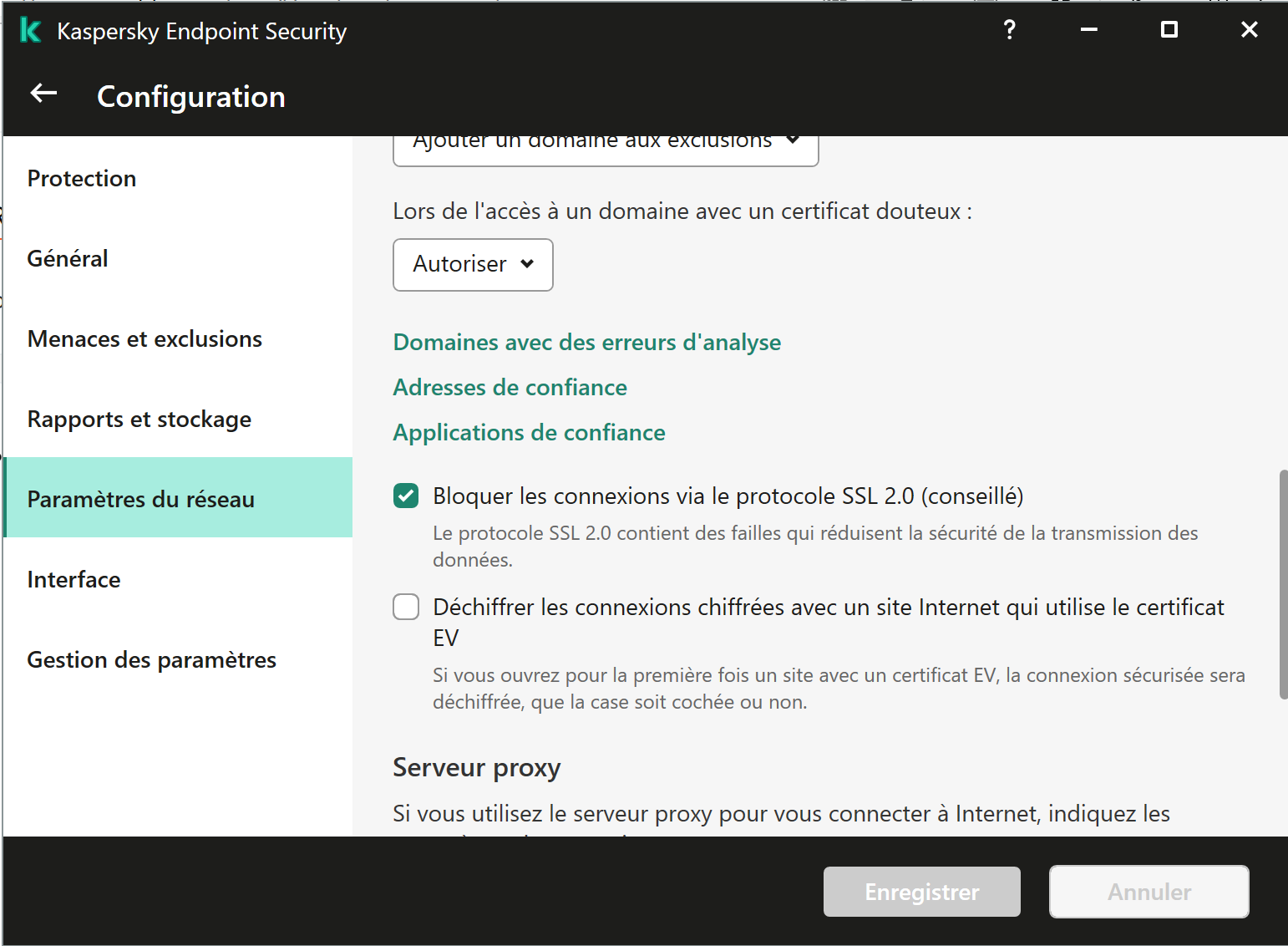The image size is (1288, 946).
Task: Open Rapports et stockage
Action: (178, 419)
